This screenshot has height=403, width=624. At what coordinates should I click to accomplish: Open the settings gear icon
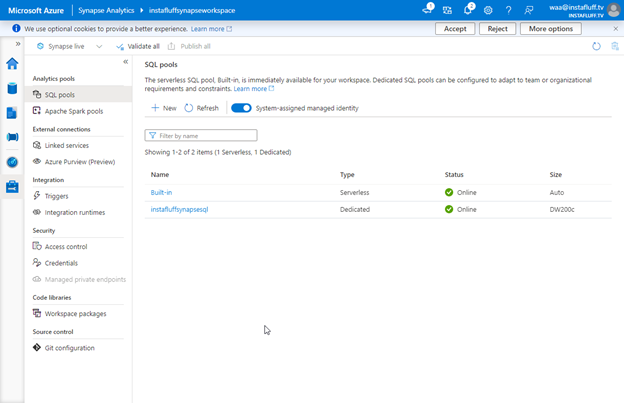(x=488, y=10)
